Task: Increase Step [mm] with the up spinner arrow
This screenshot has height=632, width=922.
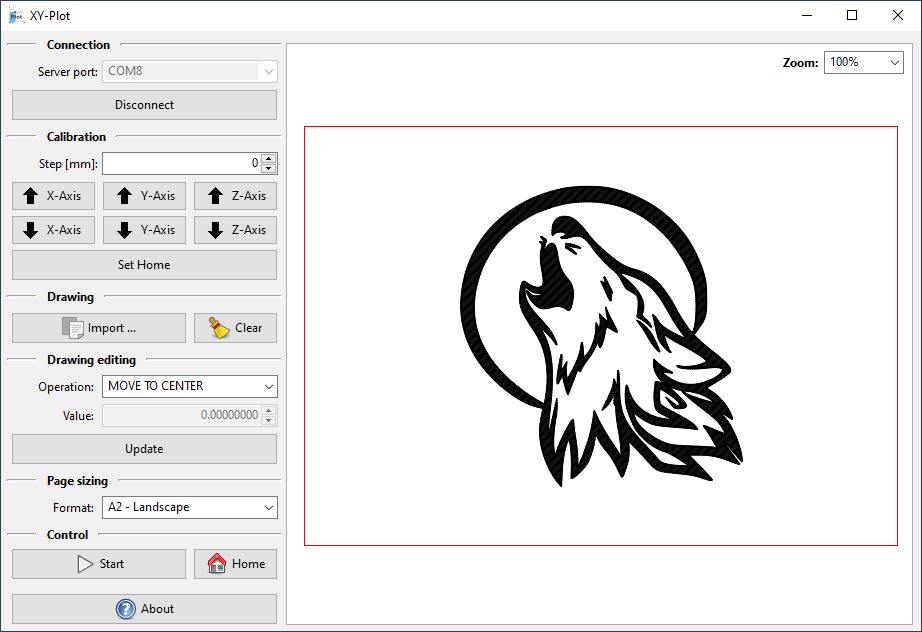Action: pos(269,158)
